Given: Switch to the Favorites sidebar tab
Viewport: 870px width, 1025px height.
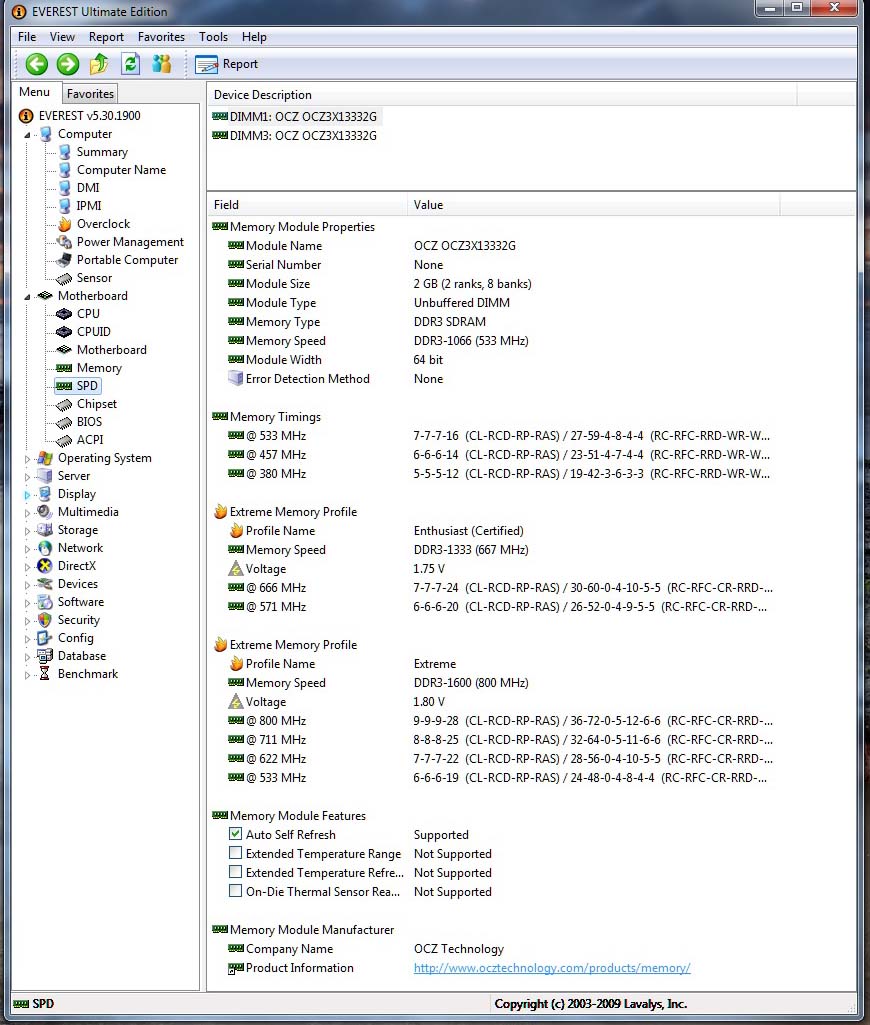Looking at the screenshot, I should click(90, 93).
